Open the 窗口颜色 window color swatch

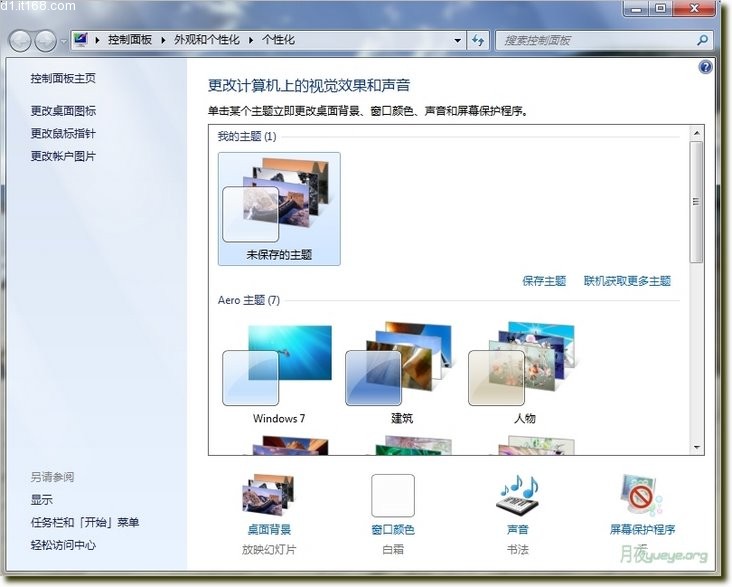(392, 497)
